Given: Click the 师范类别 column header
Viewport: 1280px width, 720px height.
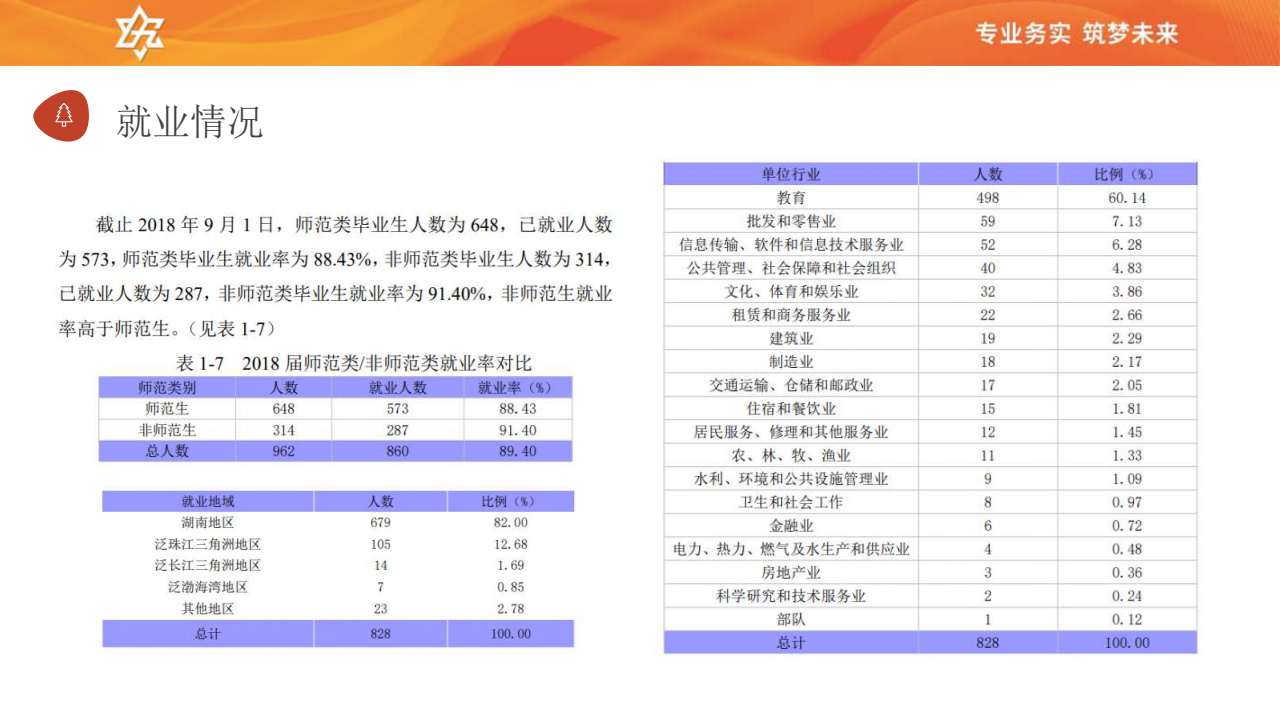Looking at the screenshot, I should (167, 387).
